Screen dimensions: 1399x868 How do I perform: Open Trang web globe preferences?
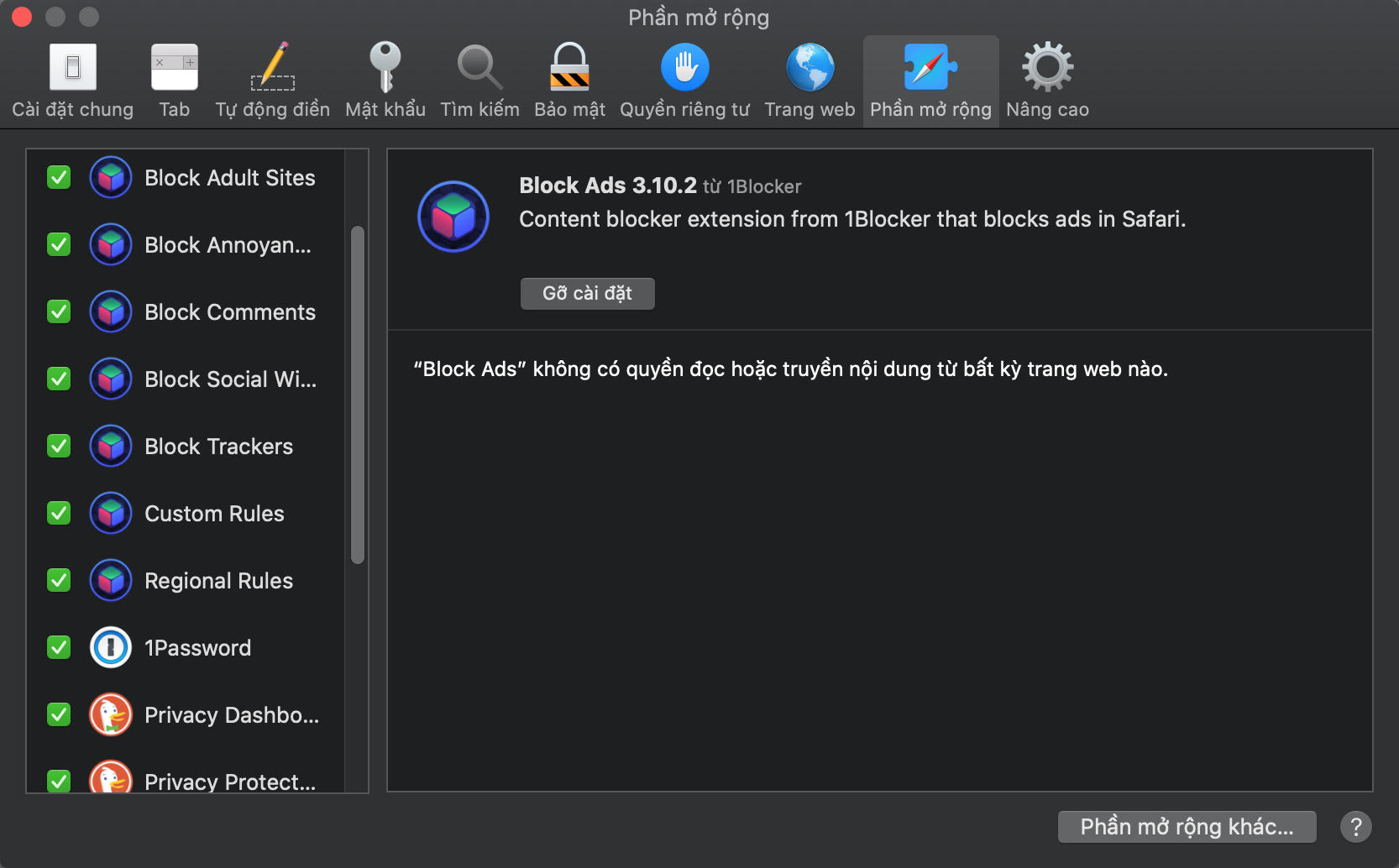810,81
